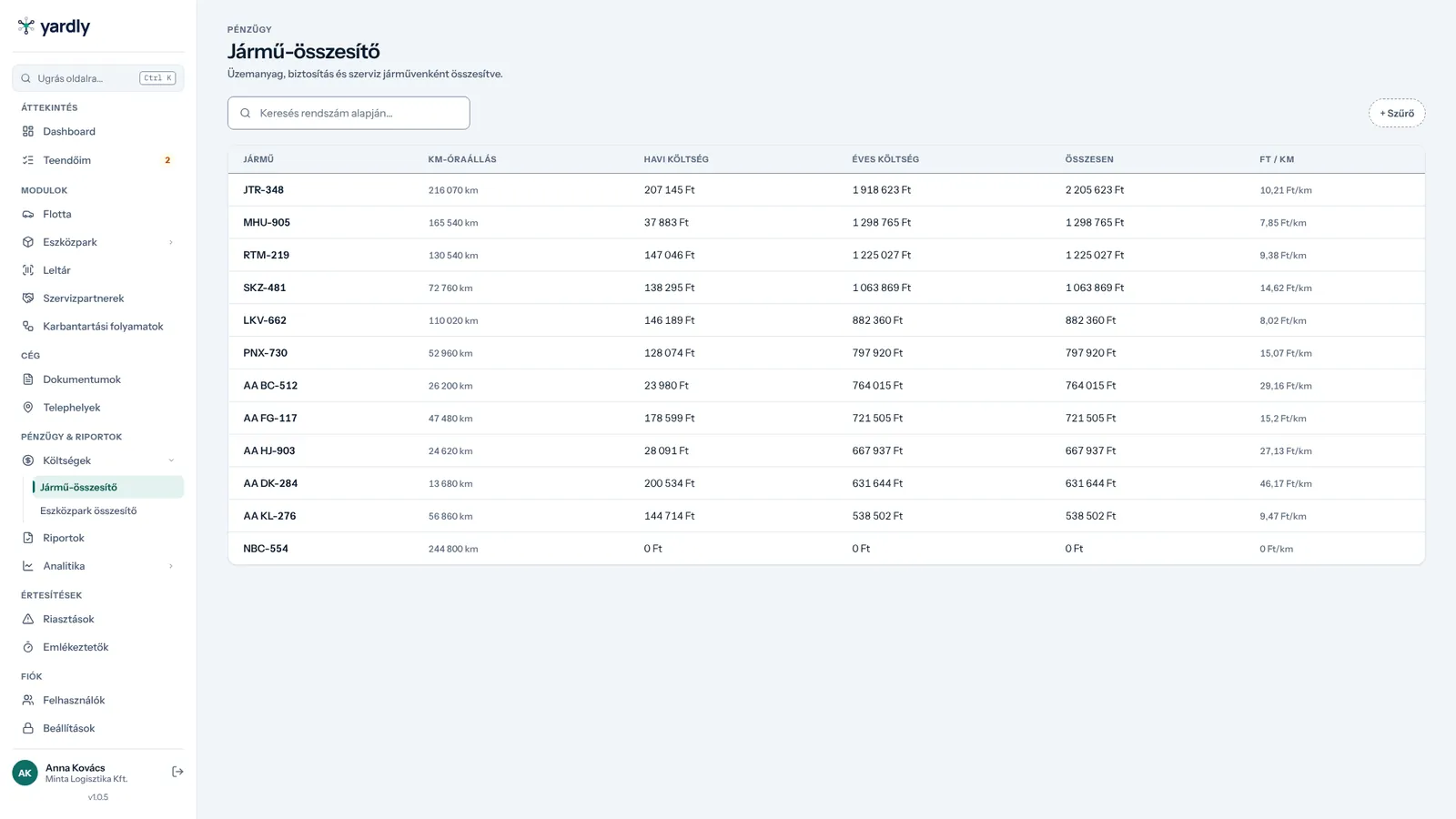Viewport: 1456px width, 819px height.
Task: Click the Riasztások warning triangle icon
Action: click(x=28, y=619)
